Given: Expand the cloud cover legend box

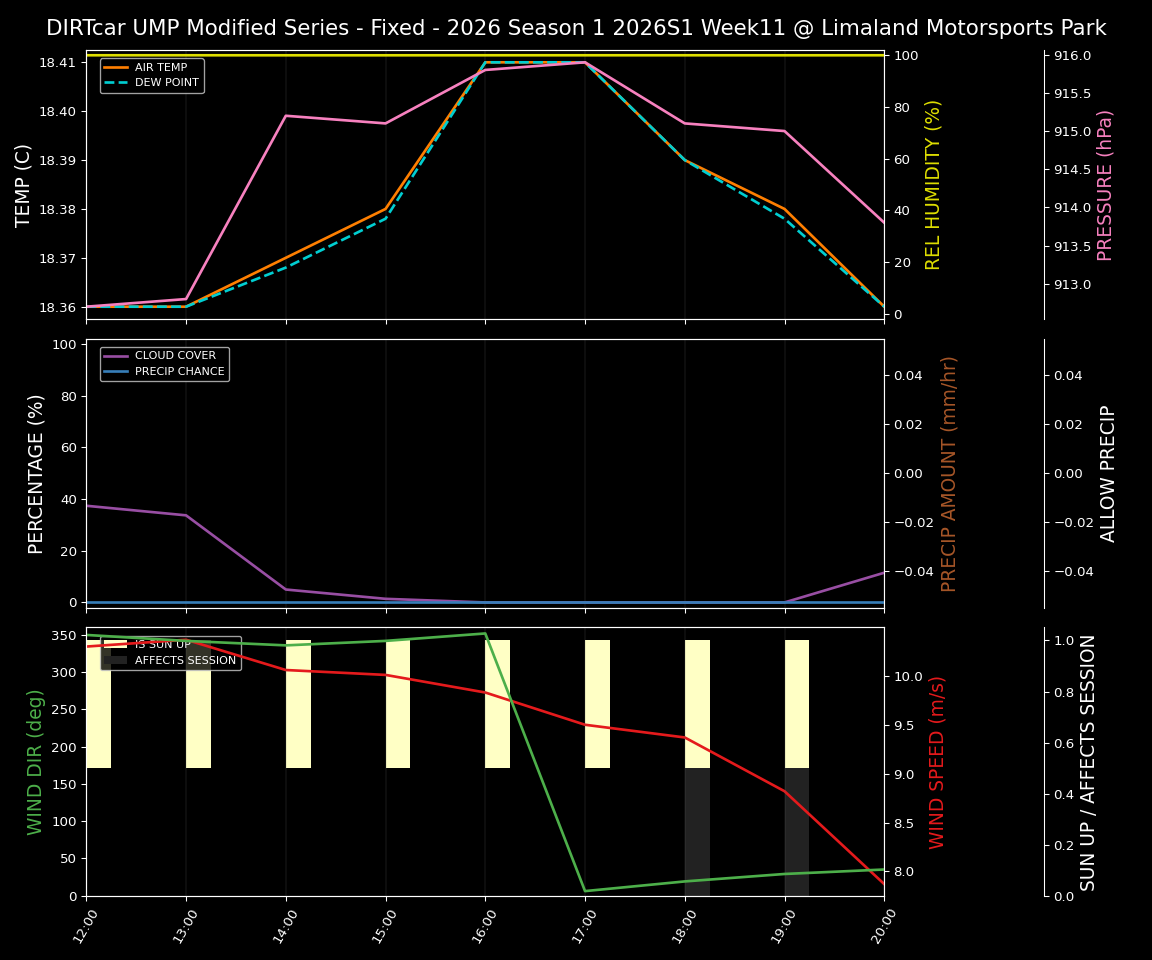Looking at the screenshot, I should pos(165,362).
